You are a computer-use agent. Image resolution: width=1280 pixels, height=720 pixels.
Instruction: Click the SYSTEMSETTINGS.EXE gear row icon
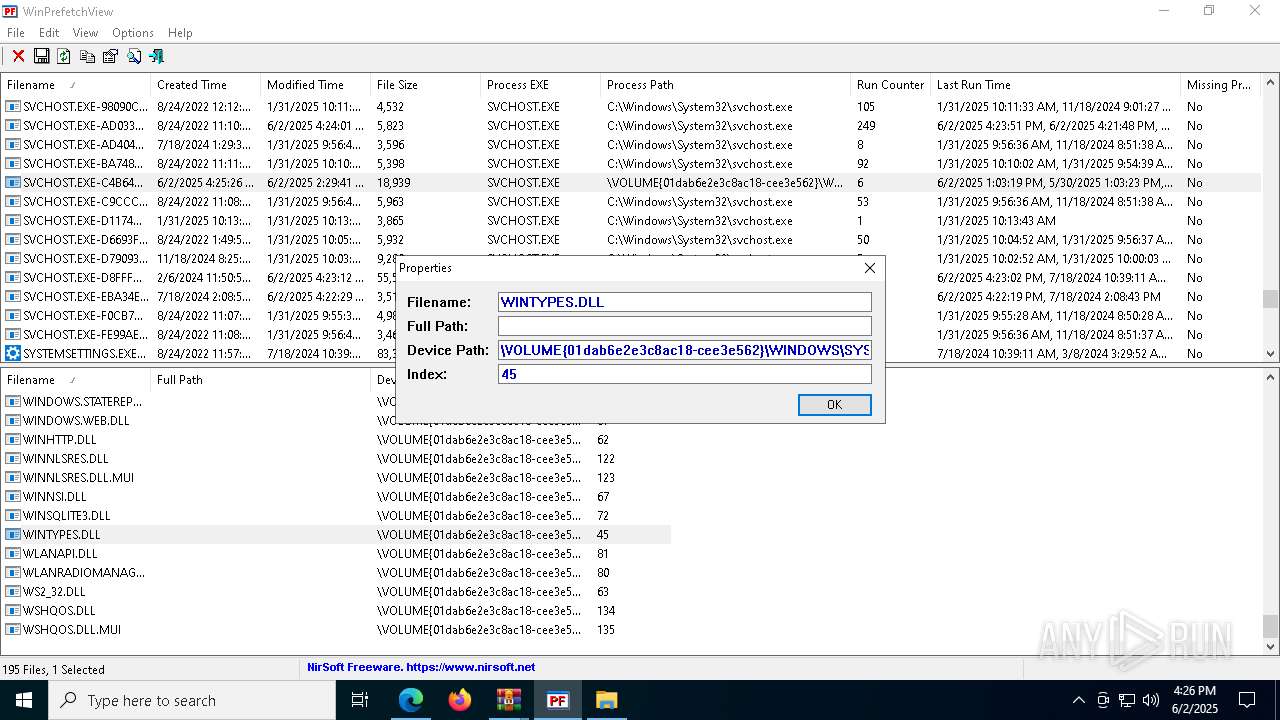pos(13,354)
